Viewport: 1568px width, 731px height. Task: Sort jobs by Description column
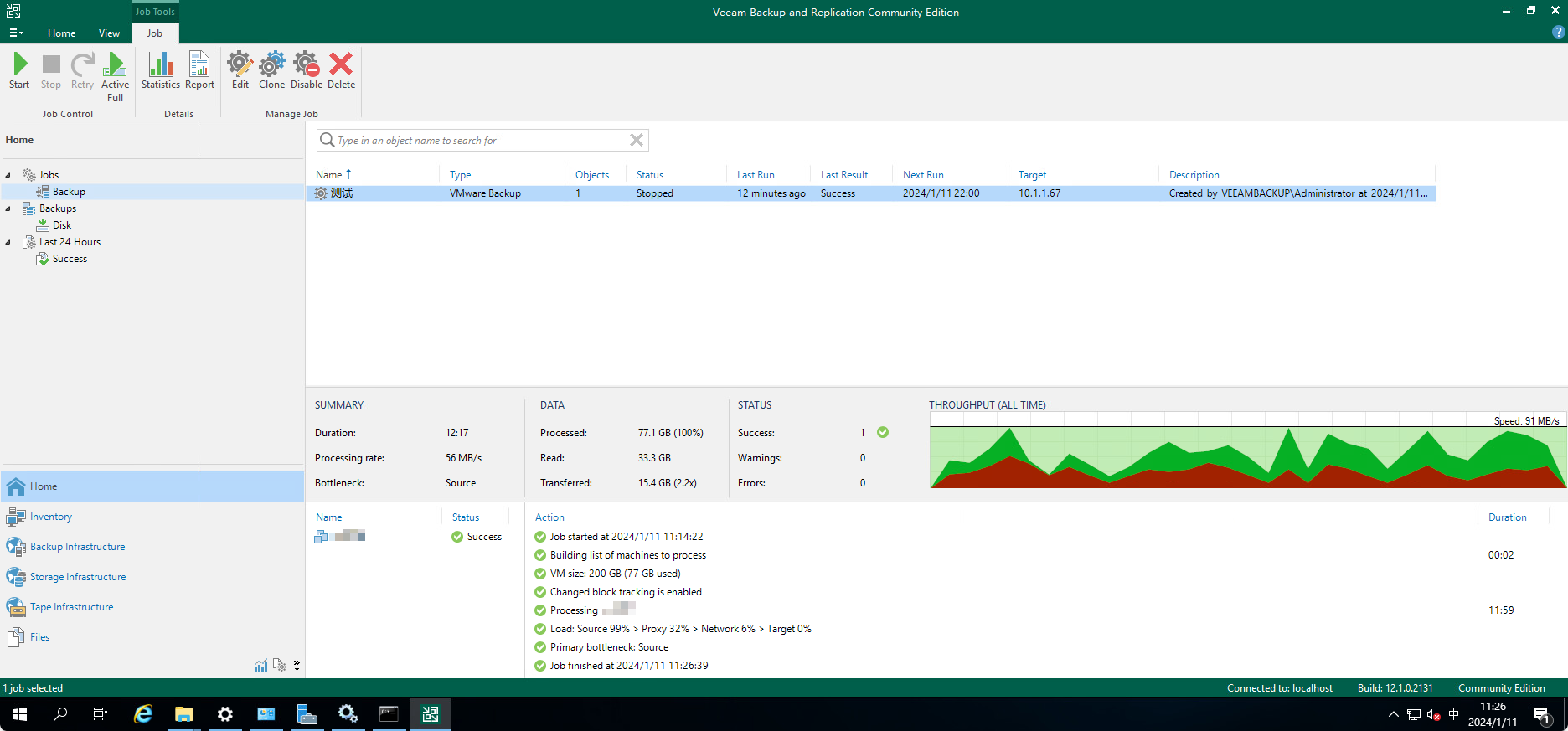(x=1194, y=175)
